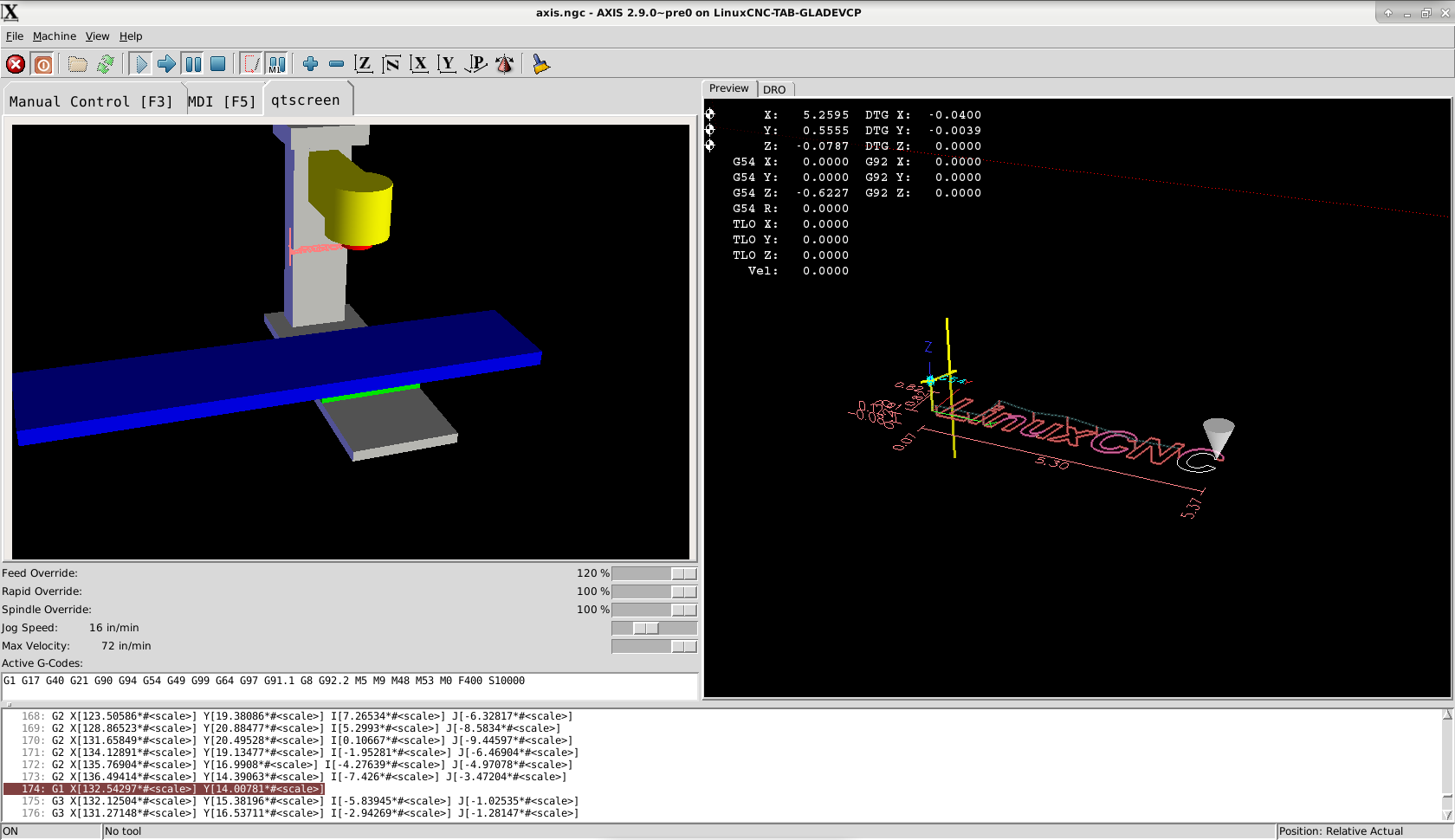The height and width of the screenshot is (840, 1455).
Task: Click the Rapid Override slider
Action: tap(654, 591)
